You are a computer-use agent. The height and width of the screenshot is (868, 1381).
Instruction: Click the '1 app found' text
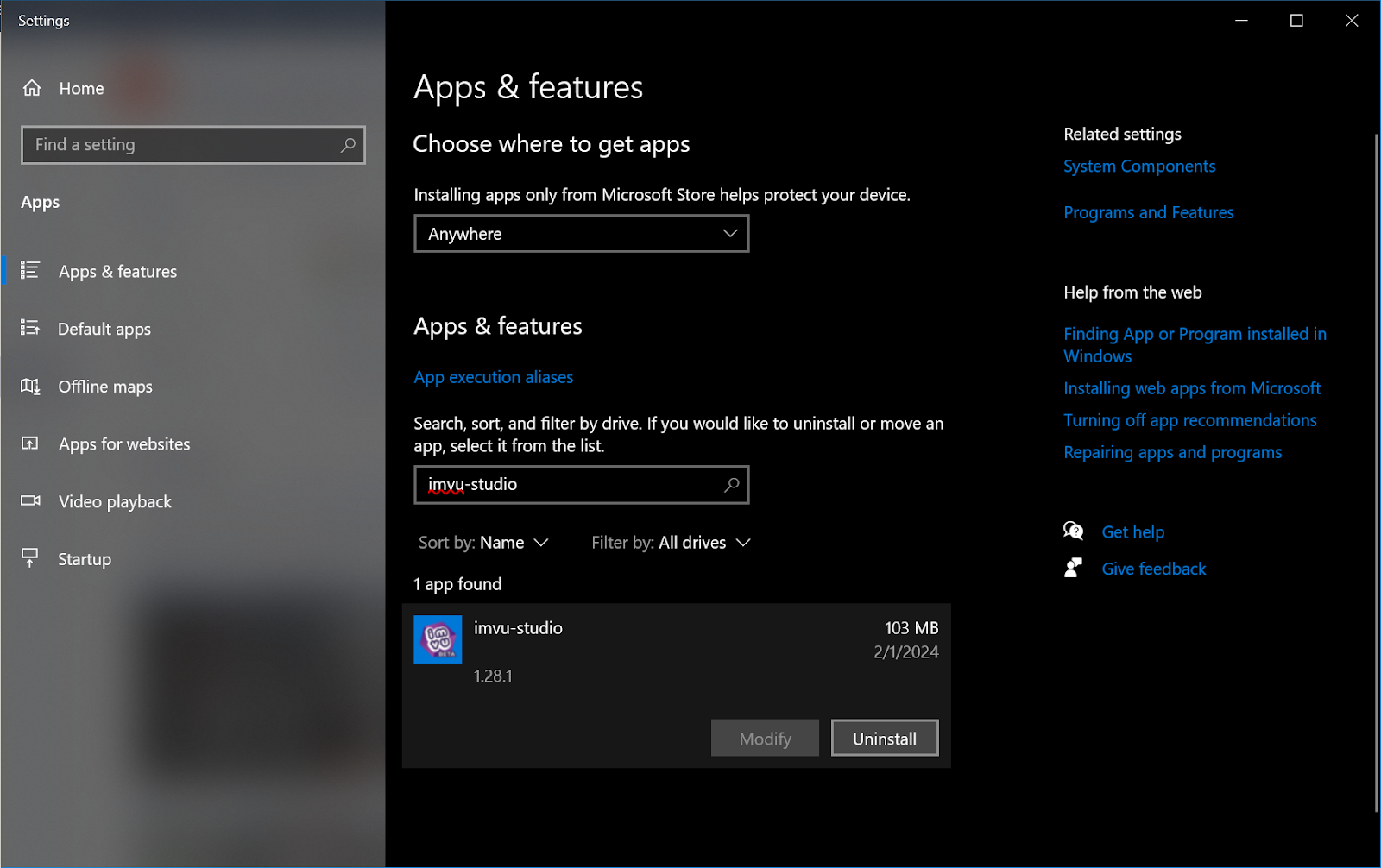(457, 584)
